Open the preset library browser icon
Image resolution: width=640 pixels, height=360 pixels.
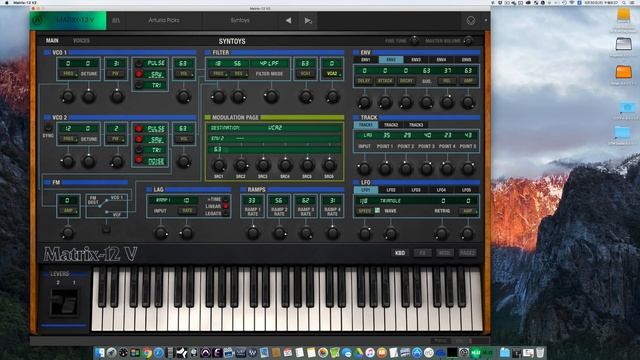click(x=116, y=20)
